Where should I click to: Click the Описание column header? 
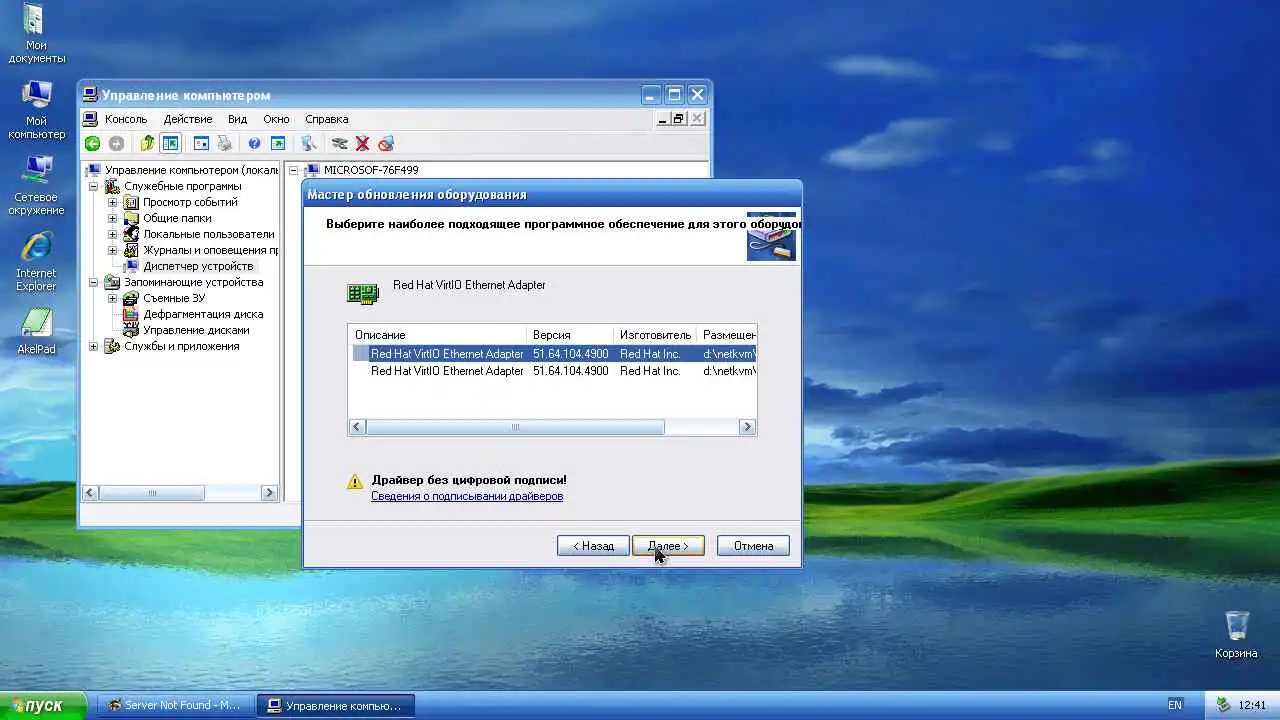pyautogui.click(x=437, y=335)
